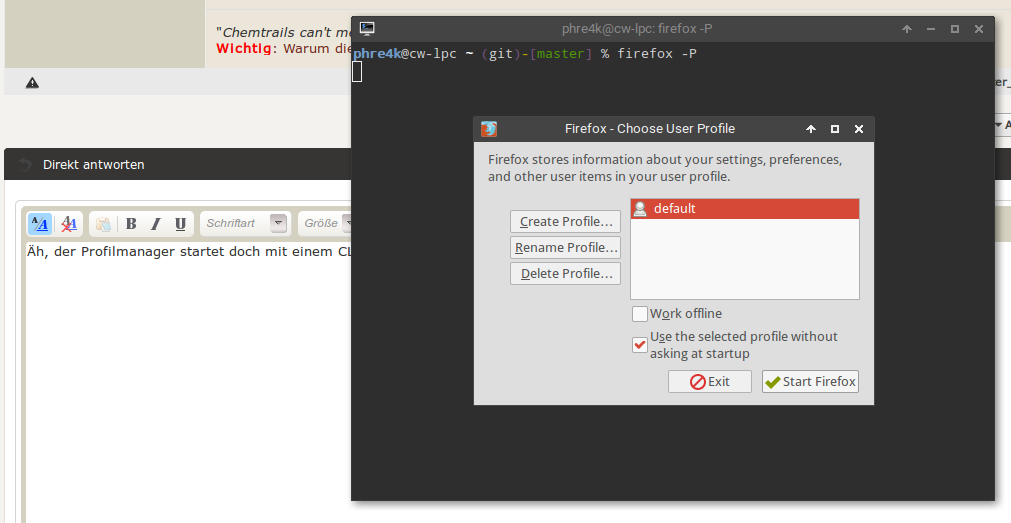Minimize the terminal window
The image size is (1011, 523).
tap(931, 29)
